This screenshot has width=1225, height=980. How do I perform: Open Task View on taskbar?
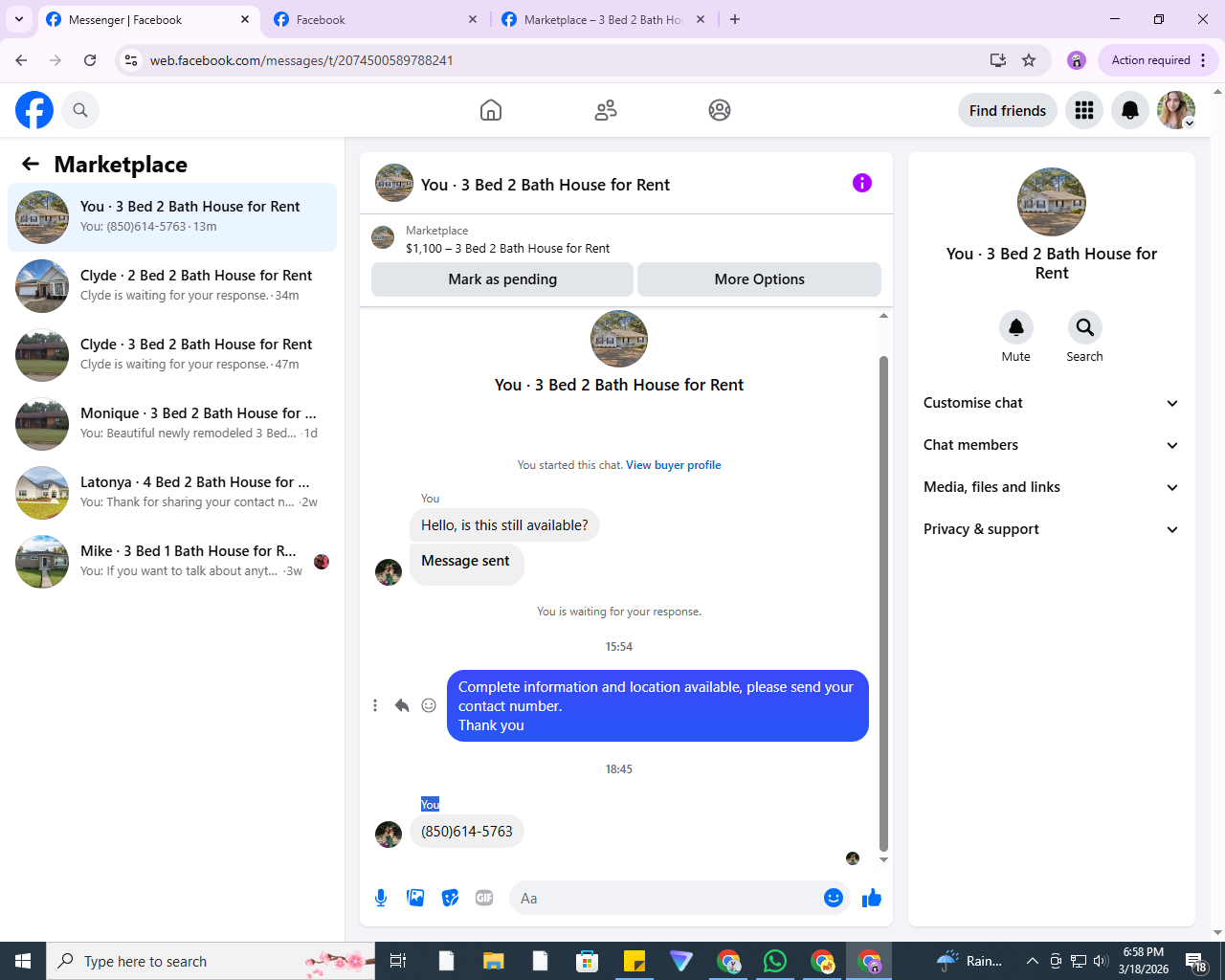click(x=398, y=961)
